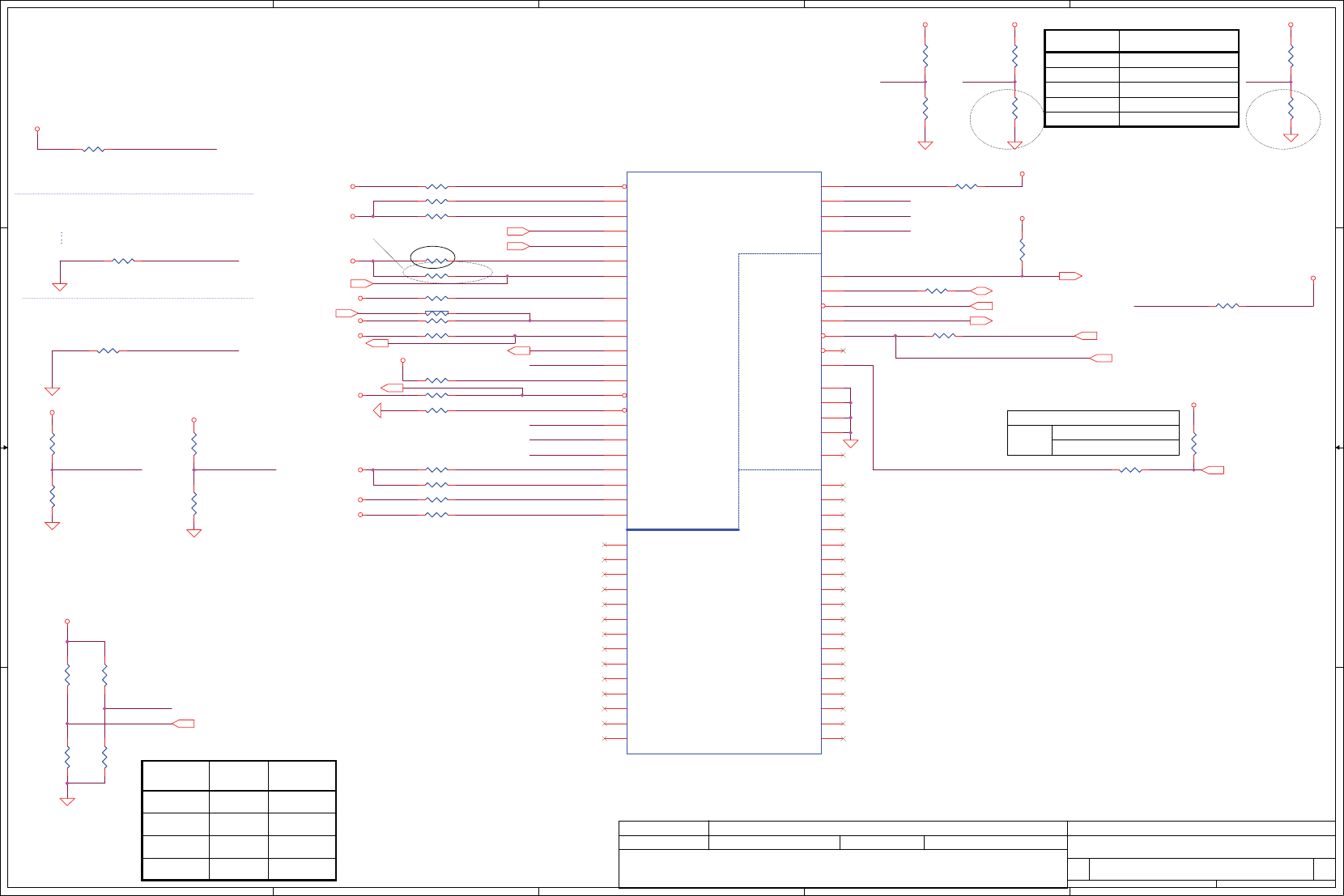Select the resistor inside the dashed gray ellipse beside the IC
The height and width of the screenshot is (896, 1344).
436,276
